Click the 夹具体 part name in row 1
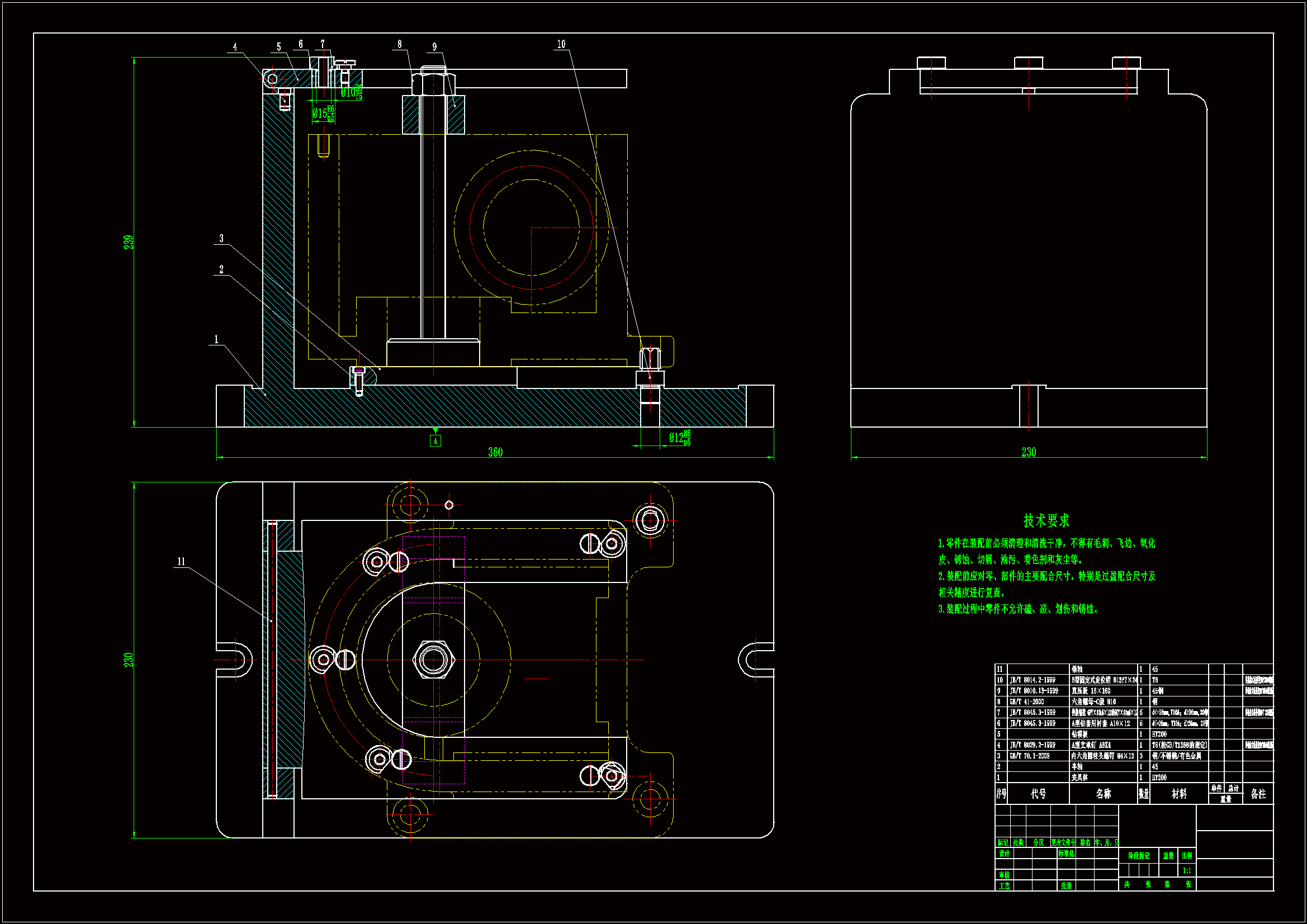This screenshot has width=1307, height=924. tap(1079, 778)
